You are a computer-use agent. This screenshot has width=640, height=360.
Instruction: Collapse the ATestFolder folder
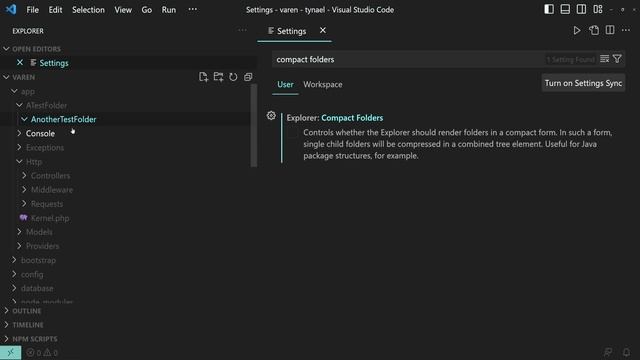[x=19, y=105]
